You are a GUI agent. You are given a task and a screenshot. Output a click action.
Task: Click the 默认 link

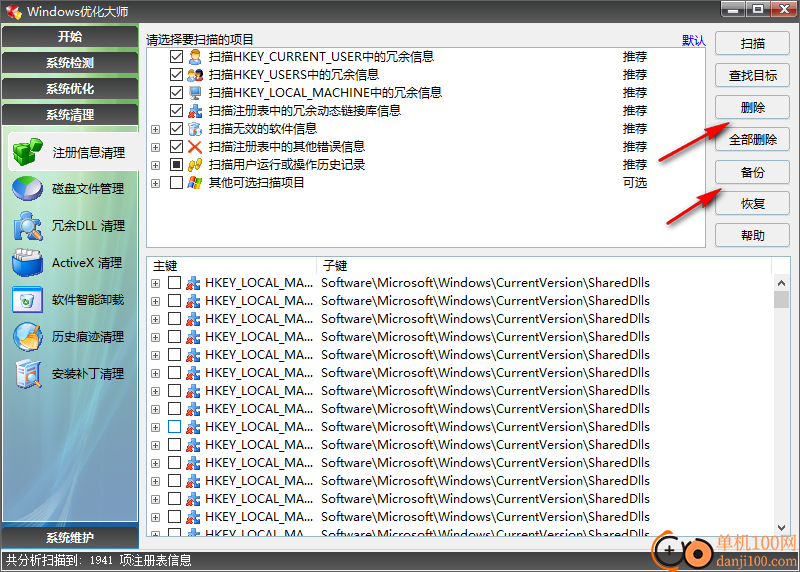693,40
